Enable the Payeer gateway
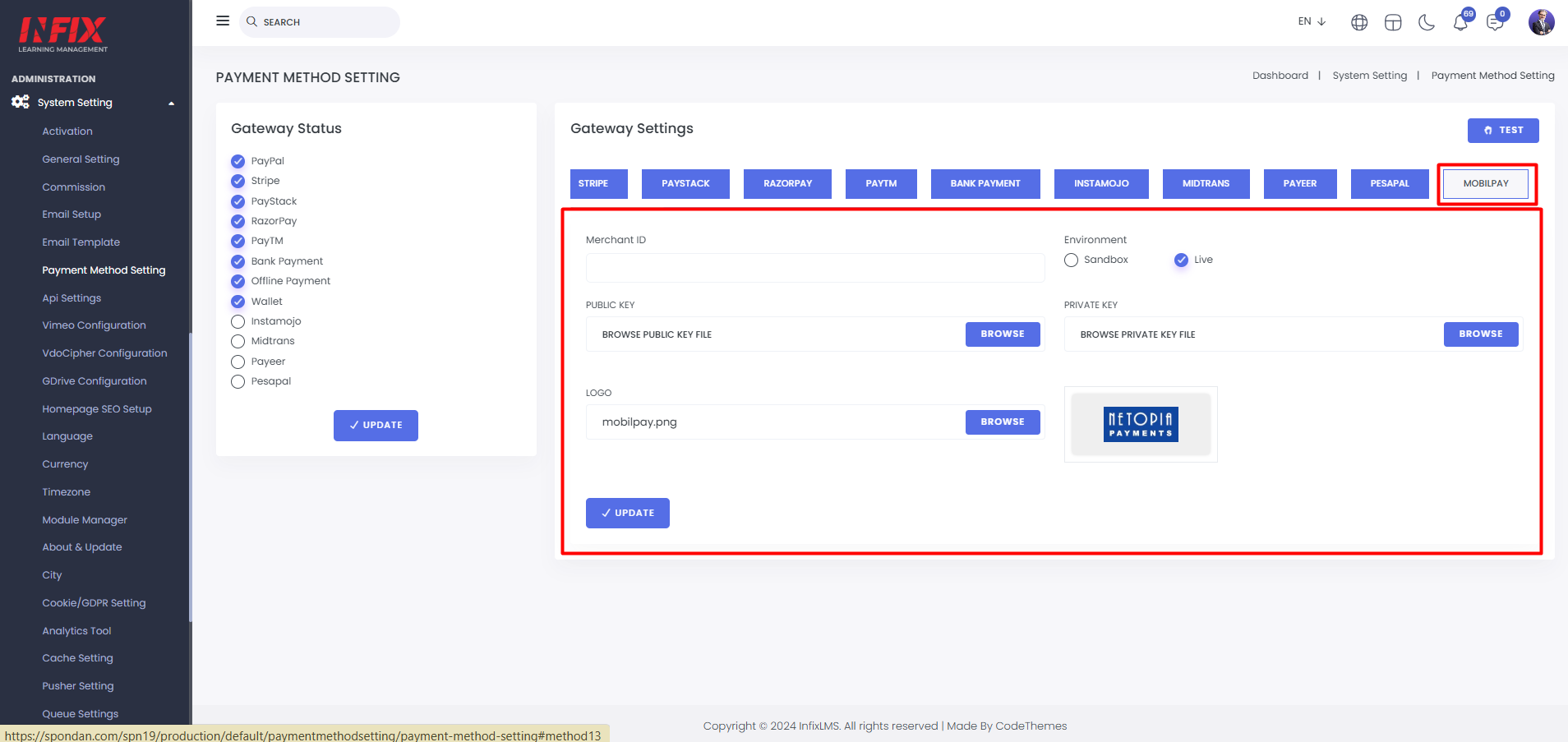The width and height of the screenshot is (1568, 742). point(238,362)
